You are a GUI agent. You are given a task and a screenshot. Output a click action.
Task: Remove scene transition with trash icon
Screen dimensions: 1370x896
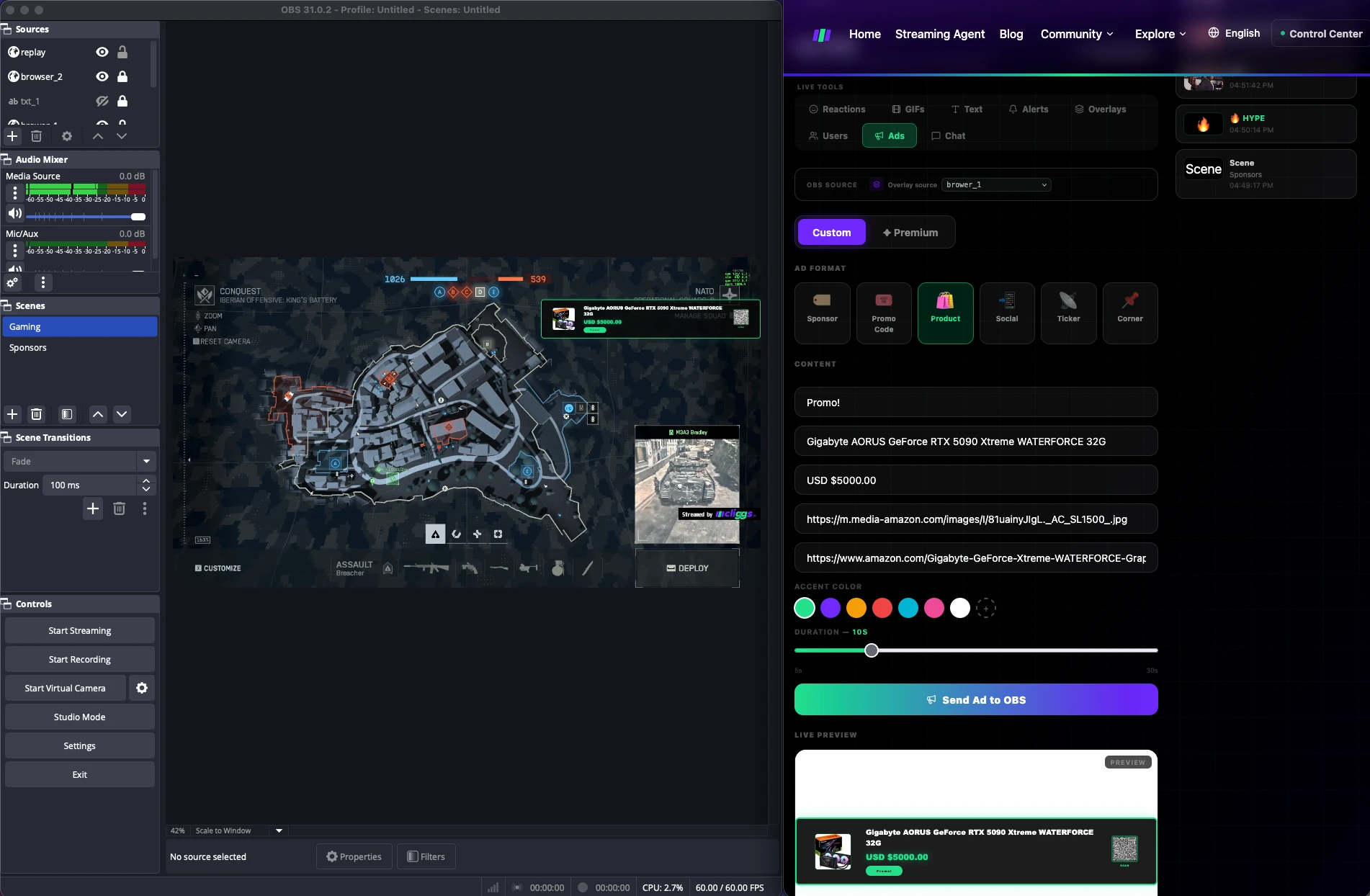point(120,509)
